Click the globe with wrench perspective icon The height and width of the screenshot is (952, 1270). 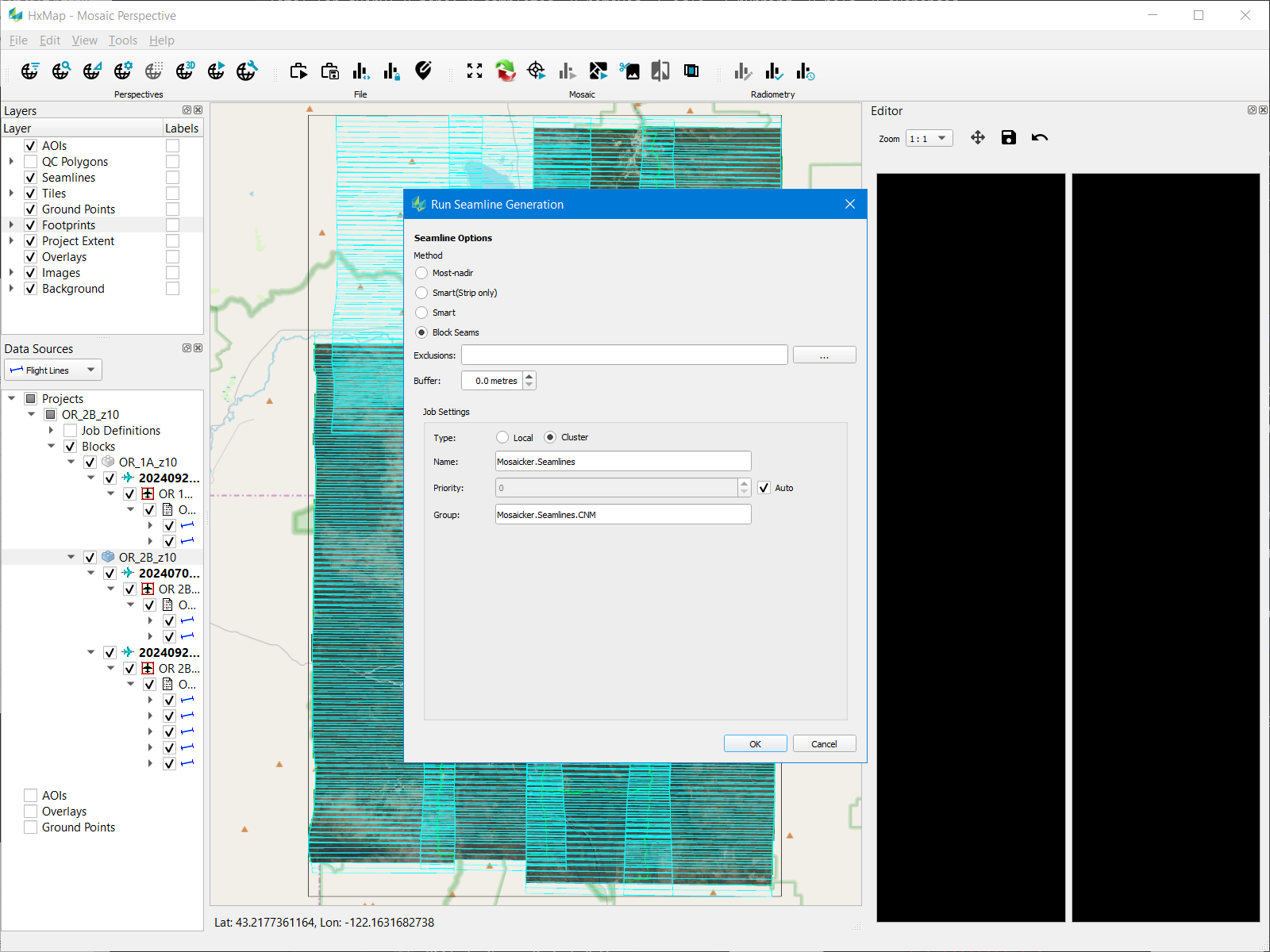247,71
